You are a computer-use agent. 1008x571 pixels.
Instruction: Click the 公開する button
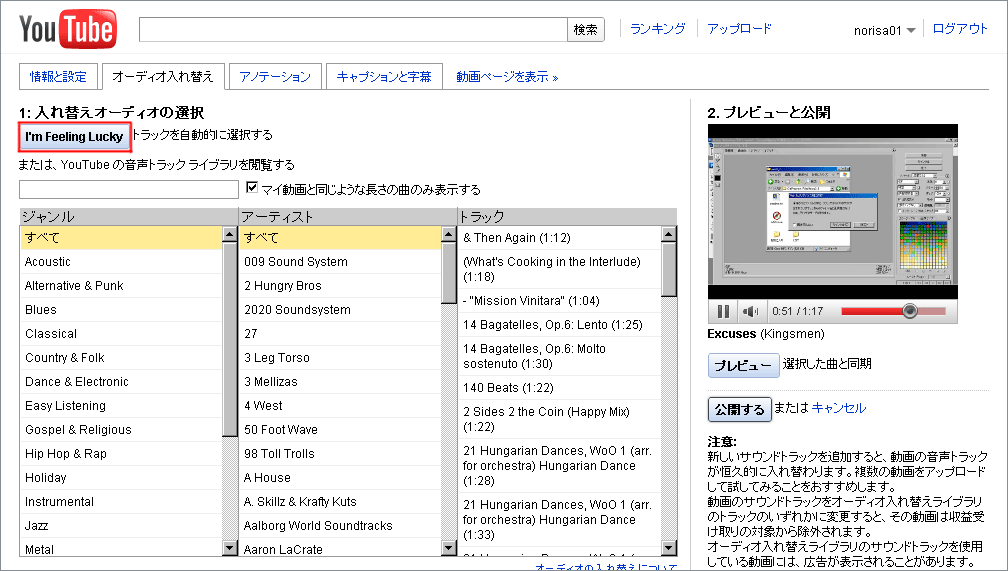coord(739,409)
